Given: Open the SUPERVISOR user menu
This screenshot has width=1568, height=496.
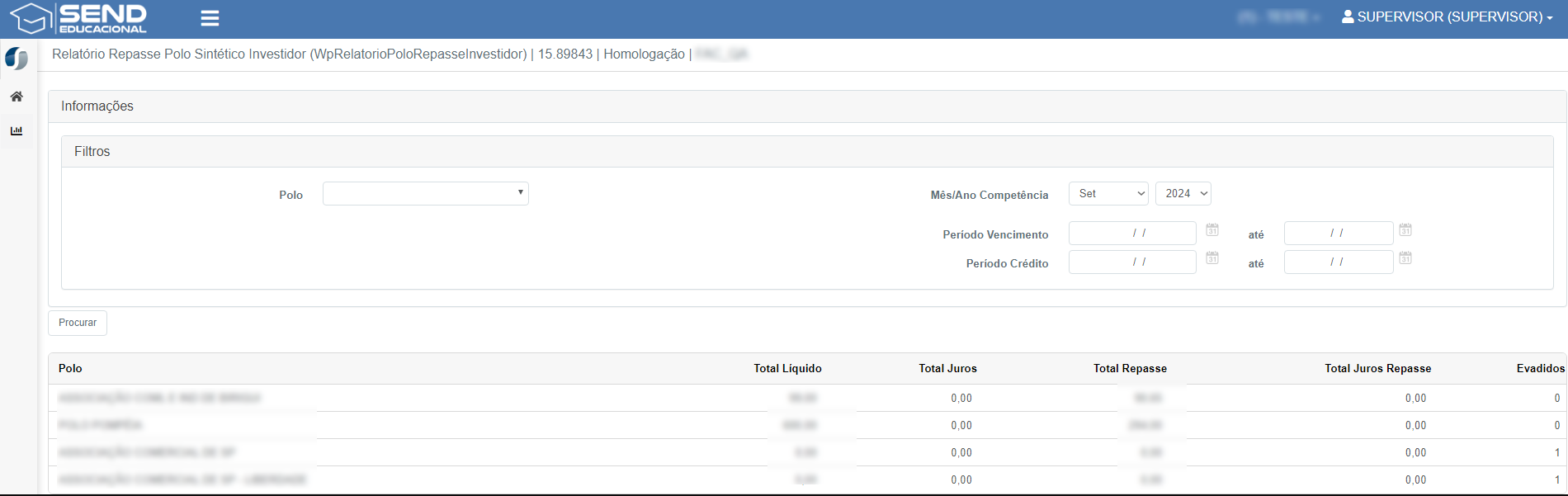Looking at the screenshot, I should (1448, 17).
